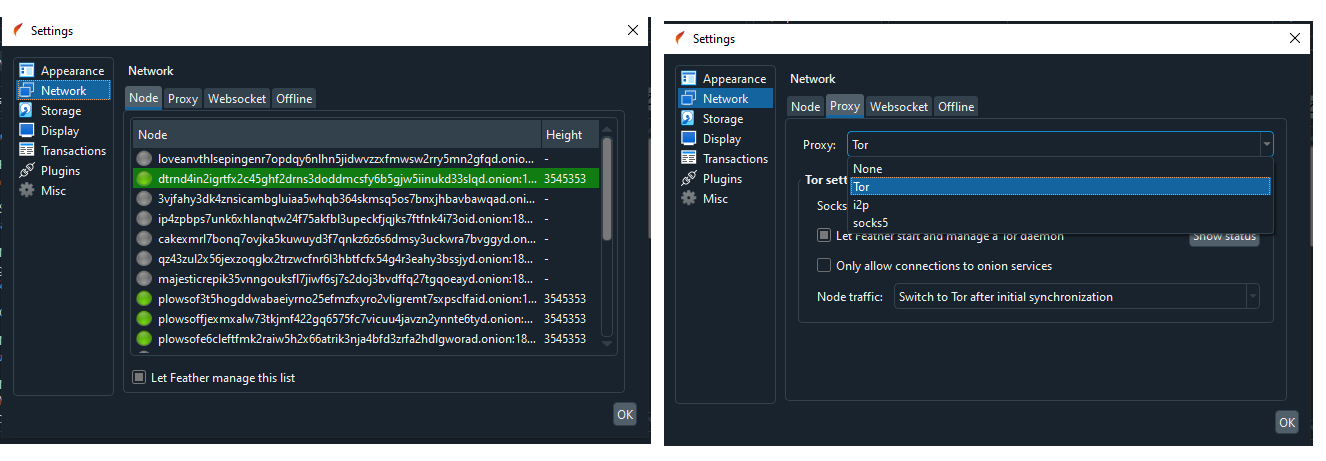The width and height of the screenshot is (1326, 461).
Task: Choose Tor from the Proxy dropdown list
Action: pos(1060,187)
